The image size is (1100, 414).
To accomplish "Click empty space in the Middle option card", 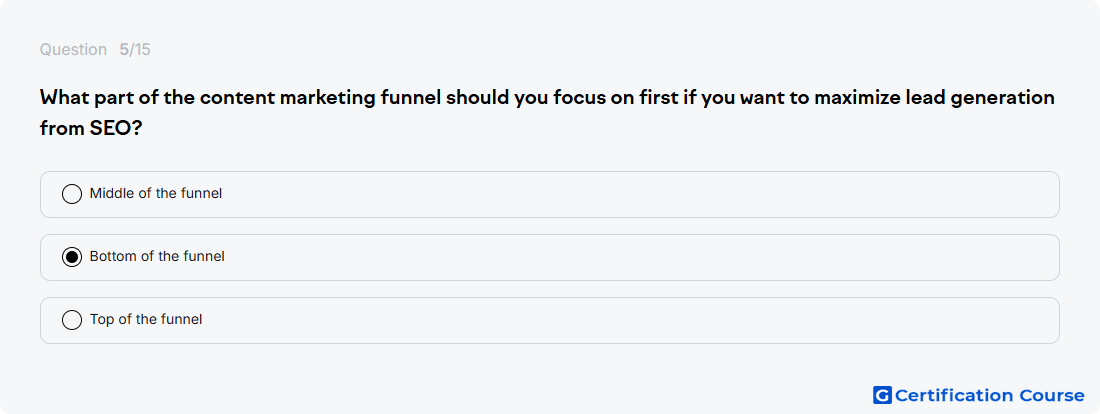I will point(631,194).
